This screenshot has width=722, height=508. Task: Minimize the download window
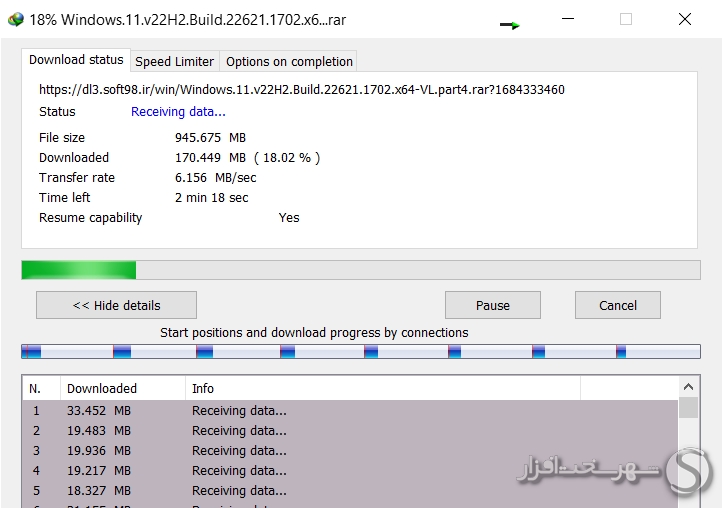click(x=568, y=19)
